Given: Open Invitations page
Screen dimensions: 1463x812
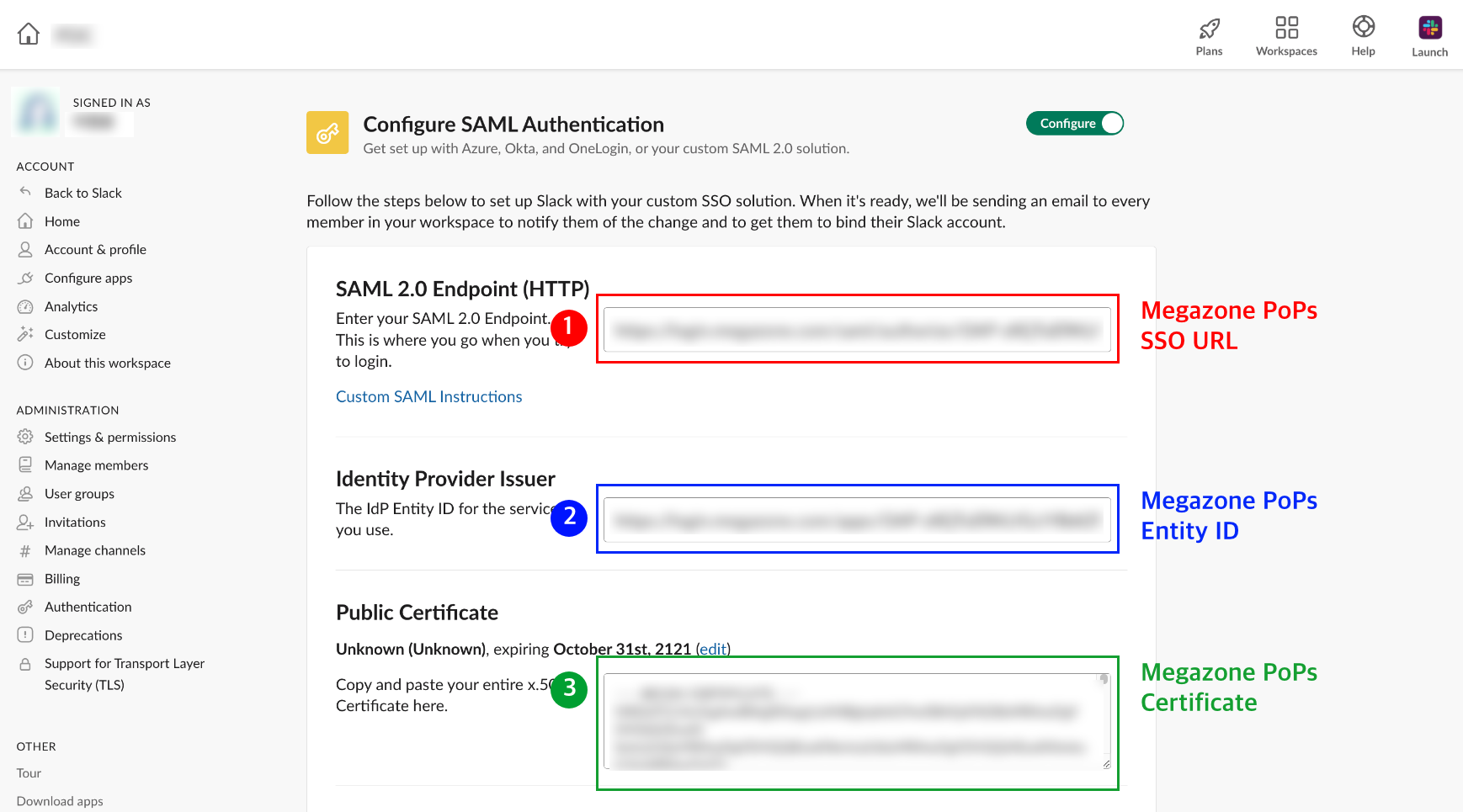Looking at the screenshot, I should click(75, 522).
